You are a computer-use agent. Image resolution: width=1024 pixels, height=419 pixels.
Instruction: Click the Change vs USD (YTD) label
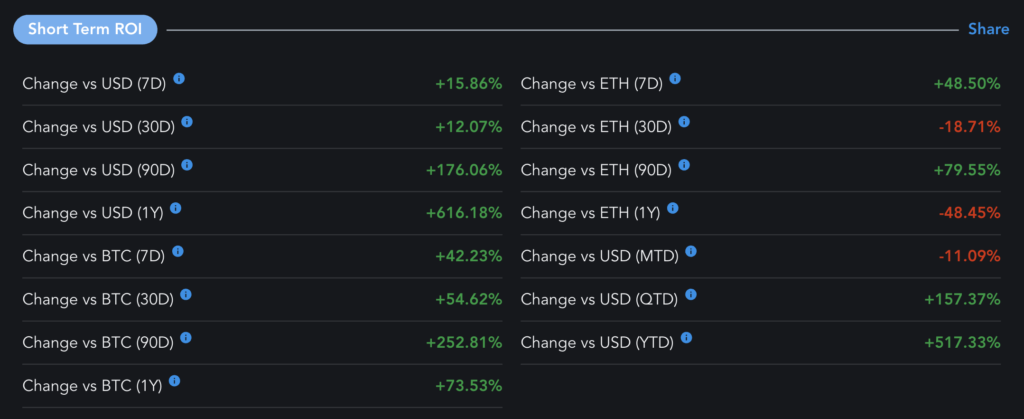pos(597,343)
